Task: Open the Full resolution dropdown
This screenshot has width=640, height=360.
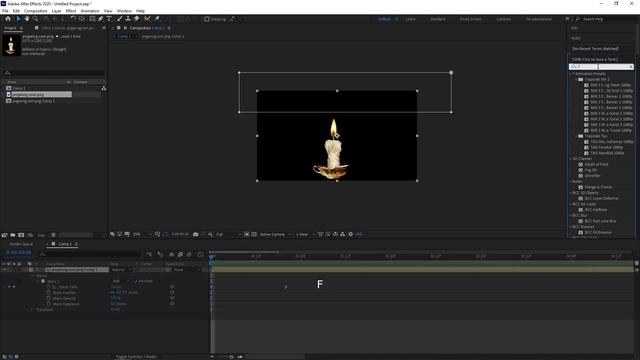Action: click(x=228, y=234)
